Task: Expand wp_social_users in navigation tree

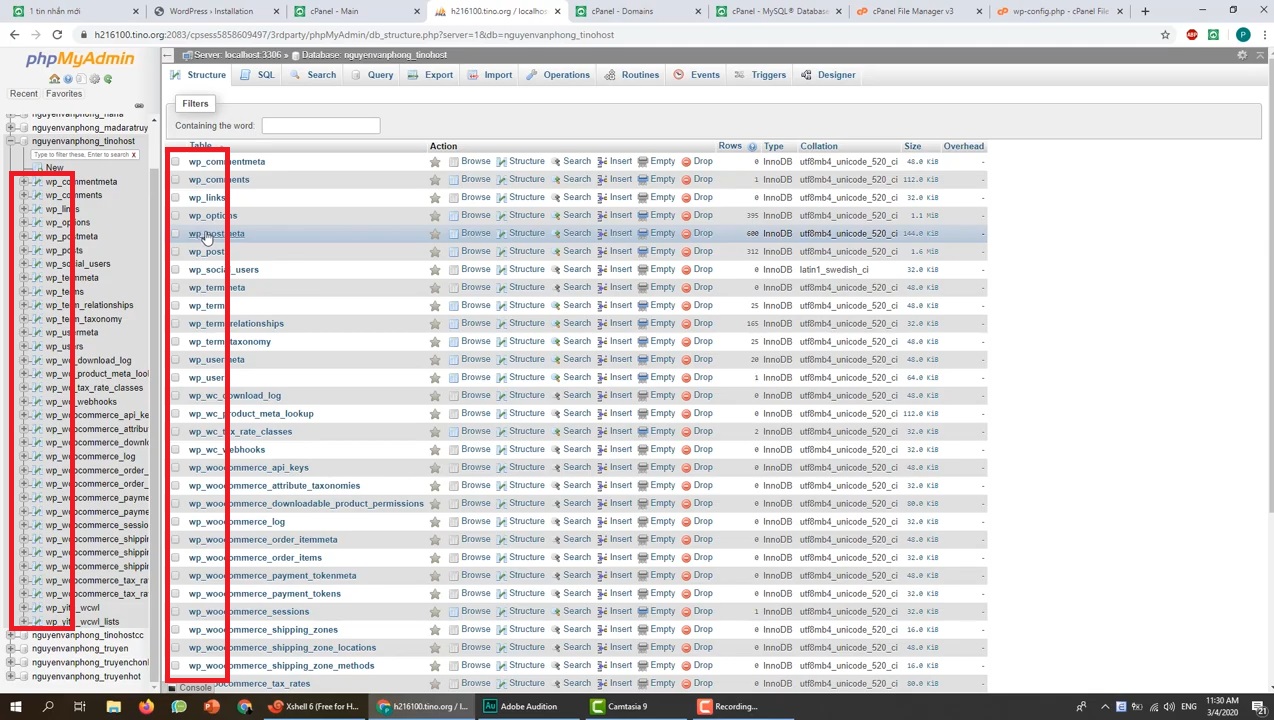Action: 24,264
